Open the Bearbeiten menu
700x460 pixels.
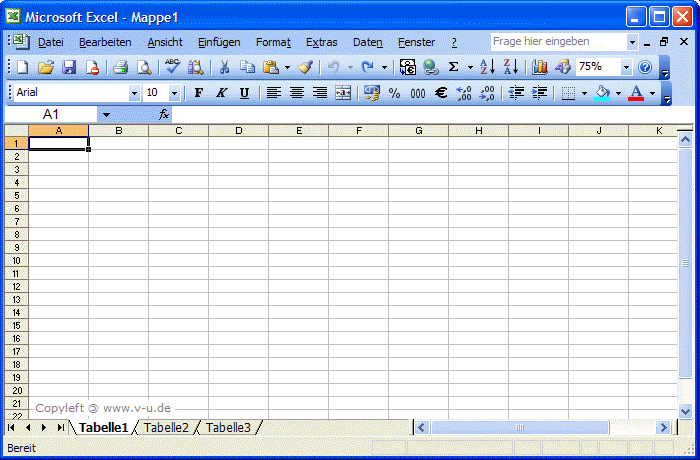tap(105, 42)
